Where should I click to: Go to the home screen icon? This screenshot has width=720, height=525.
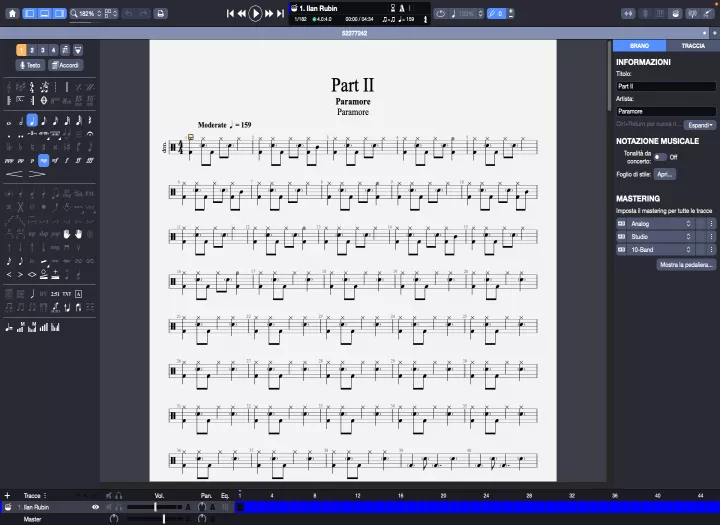click(12, 13)
